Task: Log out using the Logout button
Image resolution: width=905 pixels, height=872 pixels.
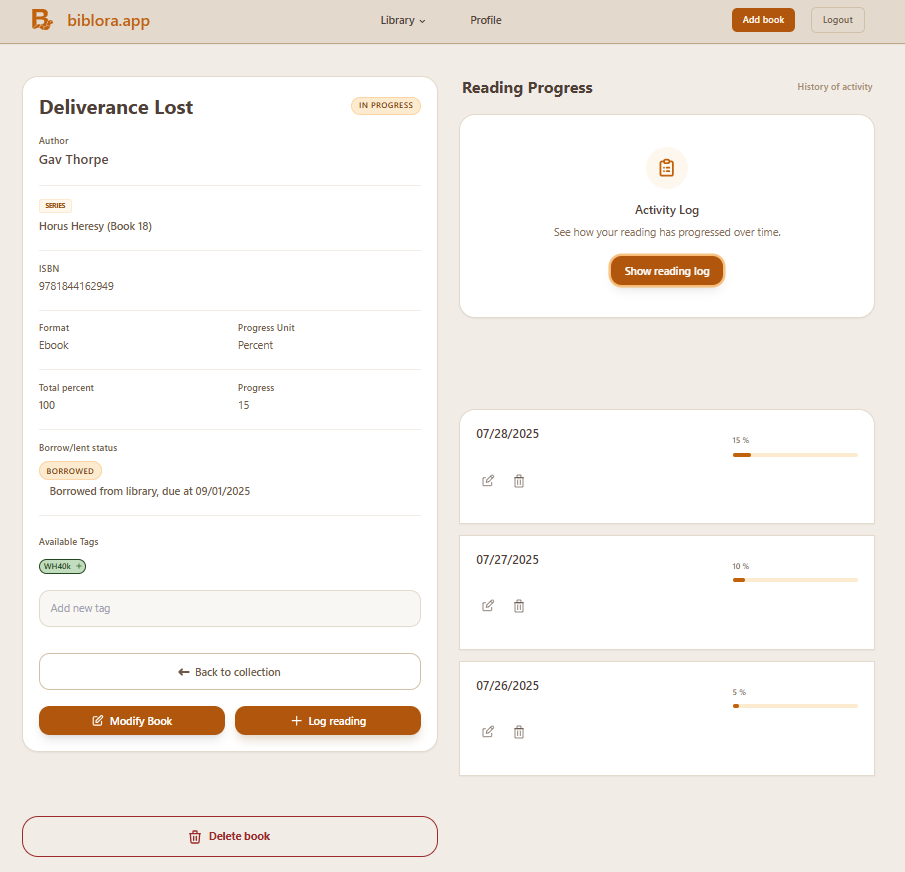Action: [837, 20]
